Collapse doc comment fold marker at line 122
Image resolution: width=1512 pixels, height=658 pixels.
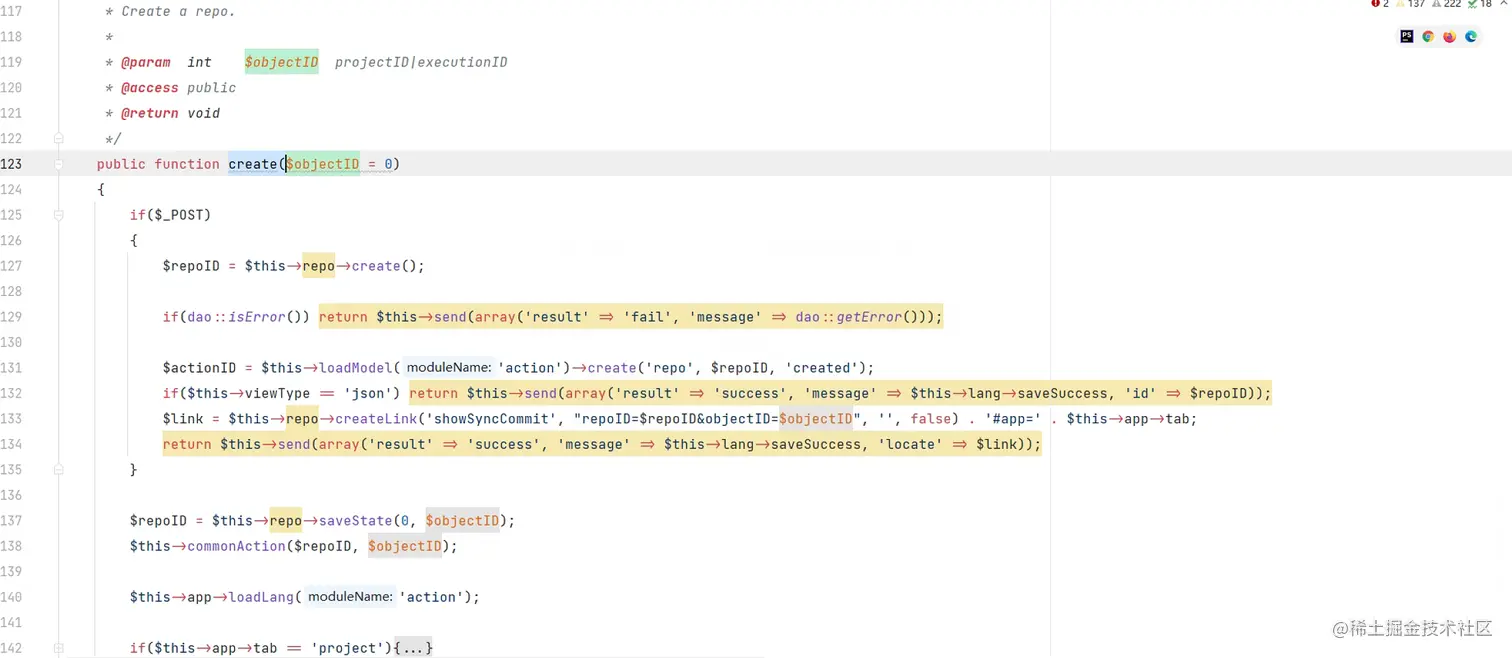click(x=58, y=138)
